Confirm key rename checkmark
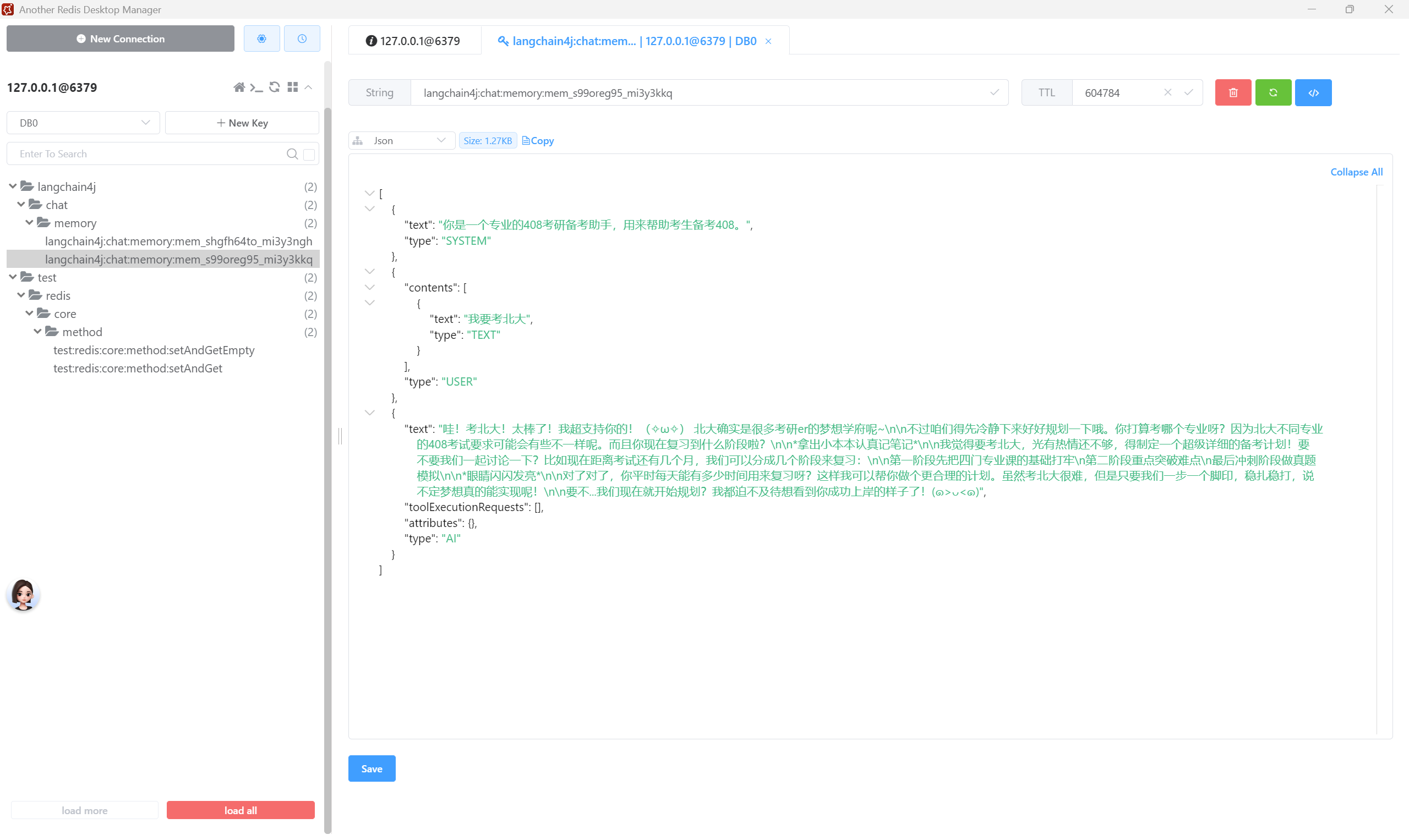This screenshot has height=840, width=1409. pyautogui.click(x=994, y=93)
